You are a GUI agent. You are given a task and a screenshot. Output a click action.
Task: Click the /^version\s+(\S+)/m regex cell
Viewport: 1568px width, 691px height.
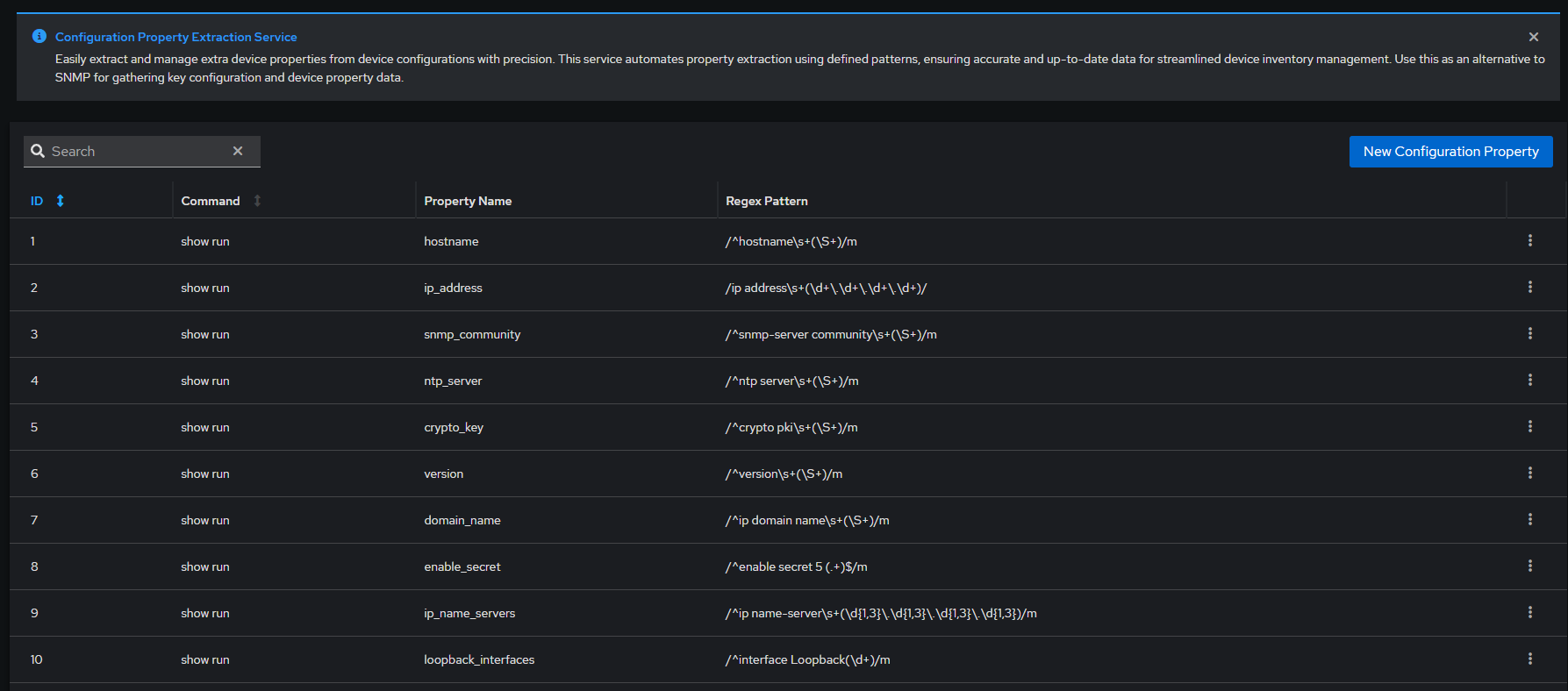point(784,474)
